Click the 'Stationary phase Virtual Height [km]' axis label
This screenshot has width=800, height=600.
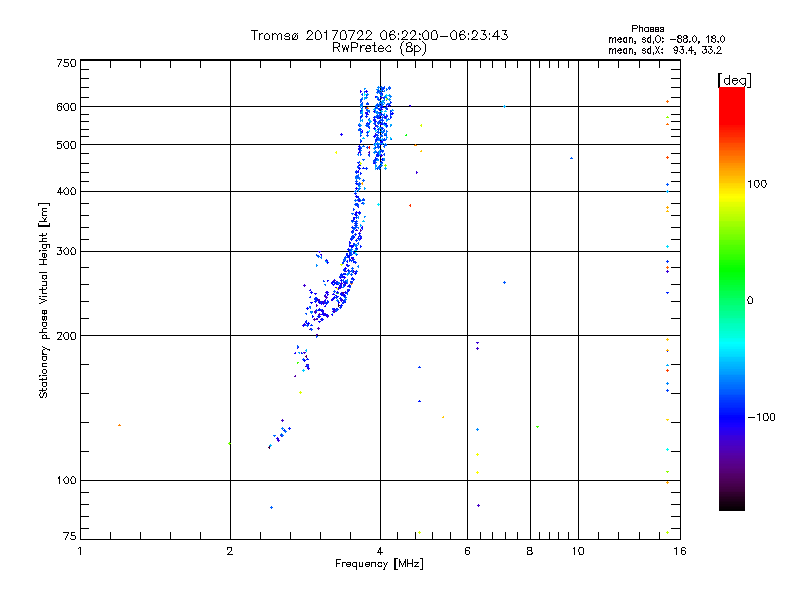[x=44, y=301]
